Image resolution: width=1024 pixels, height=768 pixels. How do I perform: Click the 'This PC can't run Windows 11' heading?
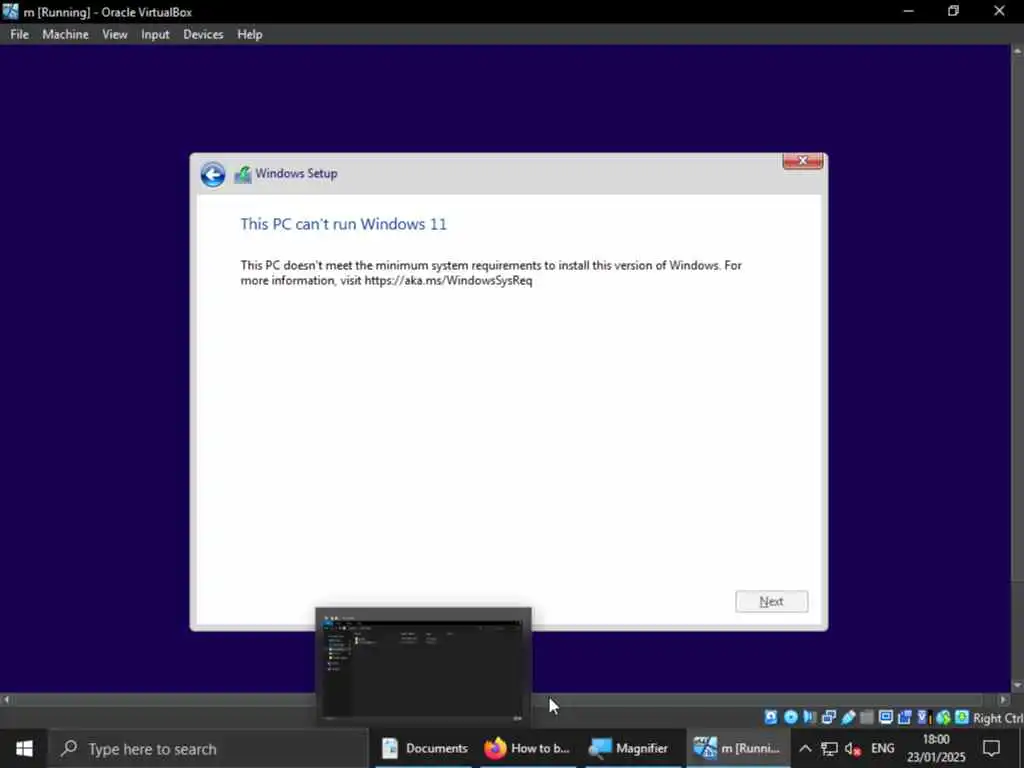tap(344, 224)
